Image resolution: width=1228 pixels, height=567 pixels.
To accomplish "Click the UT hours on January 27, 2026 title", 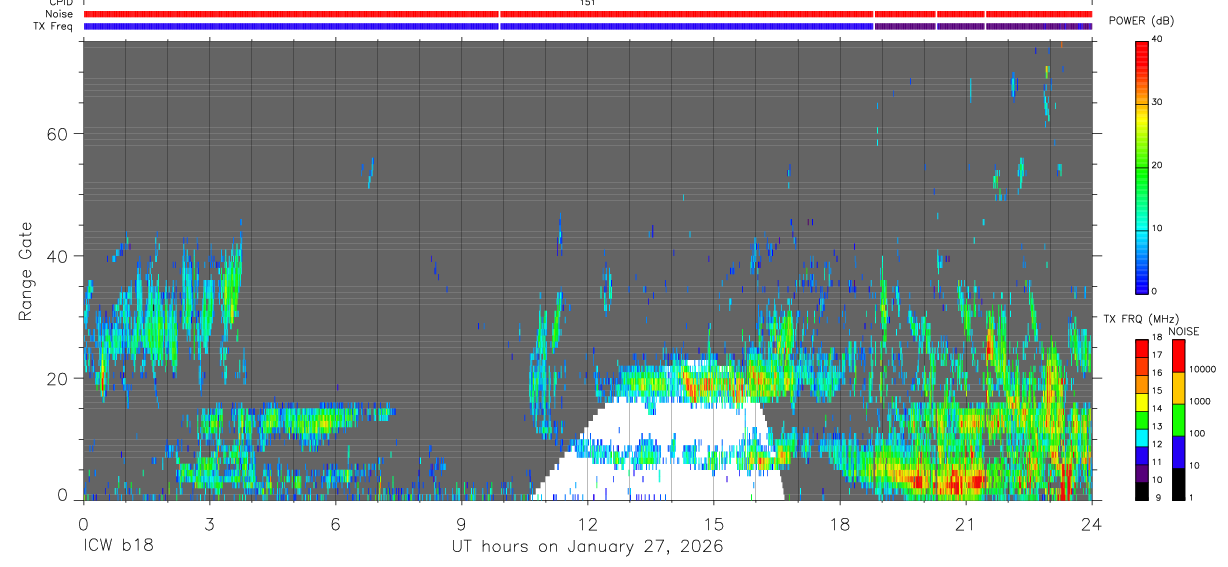I will [587, 547].
